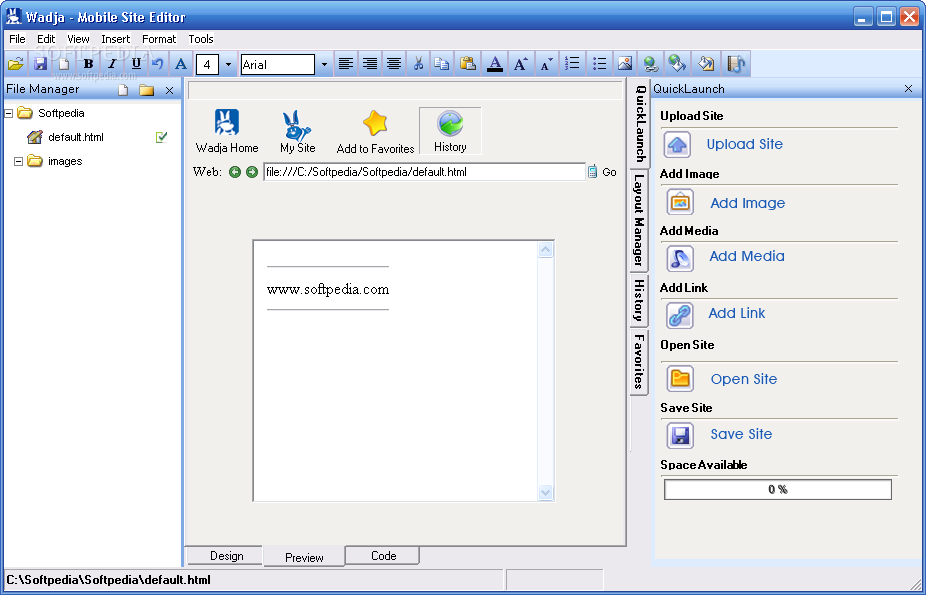Screen dimensions: 926x595
Task: Open the Favorites vertical side tab
Action: 639,362
